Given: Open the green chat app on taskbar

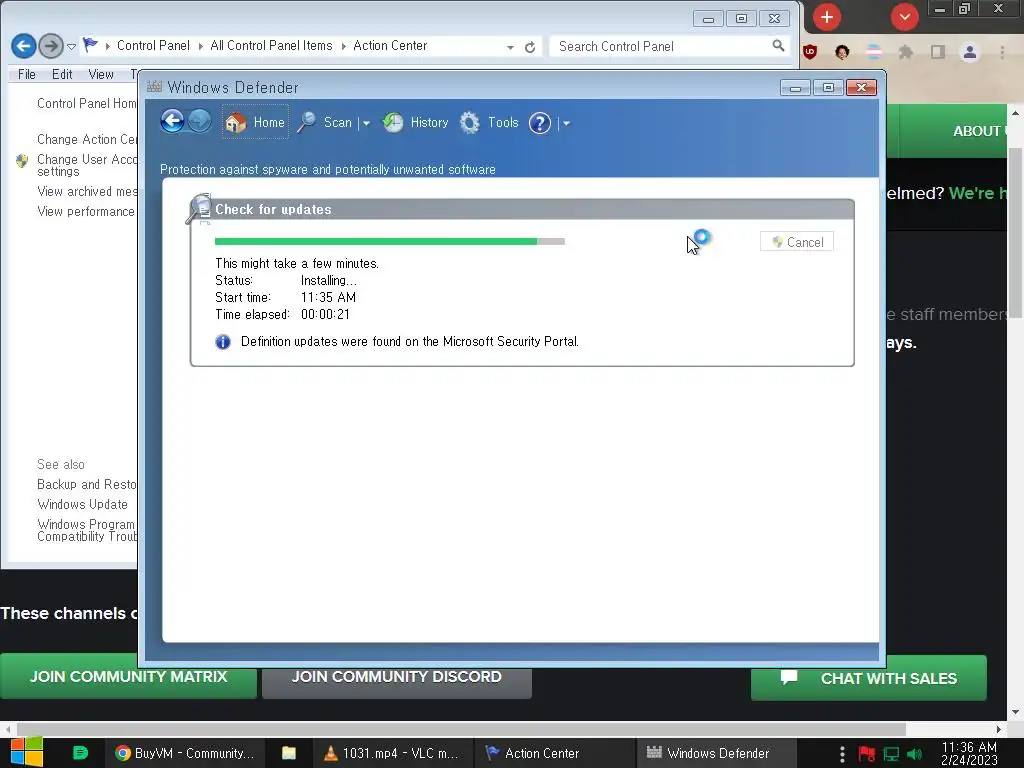Looking at the screenshot, I should click(80, 753).
